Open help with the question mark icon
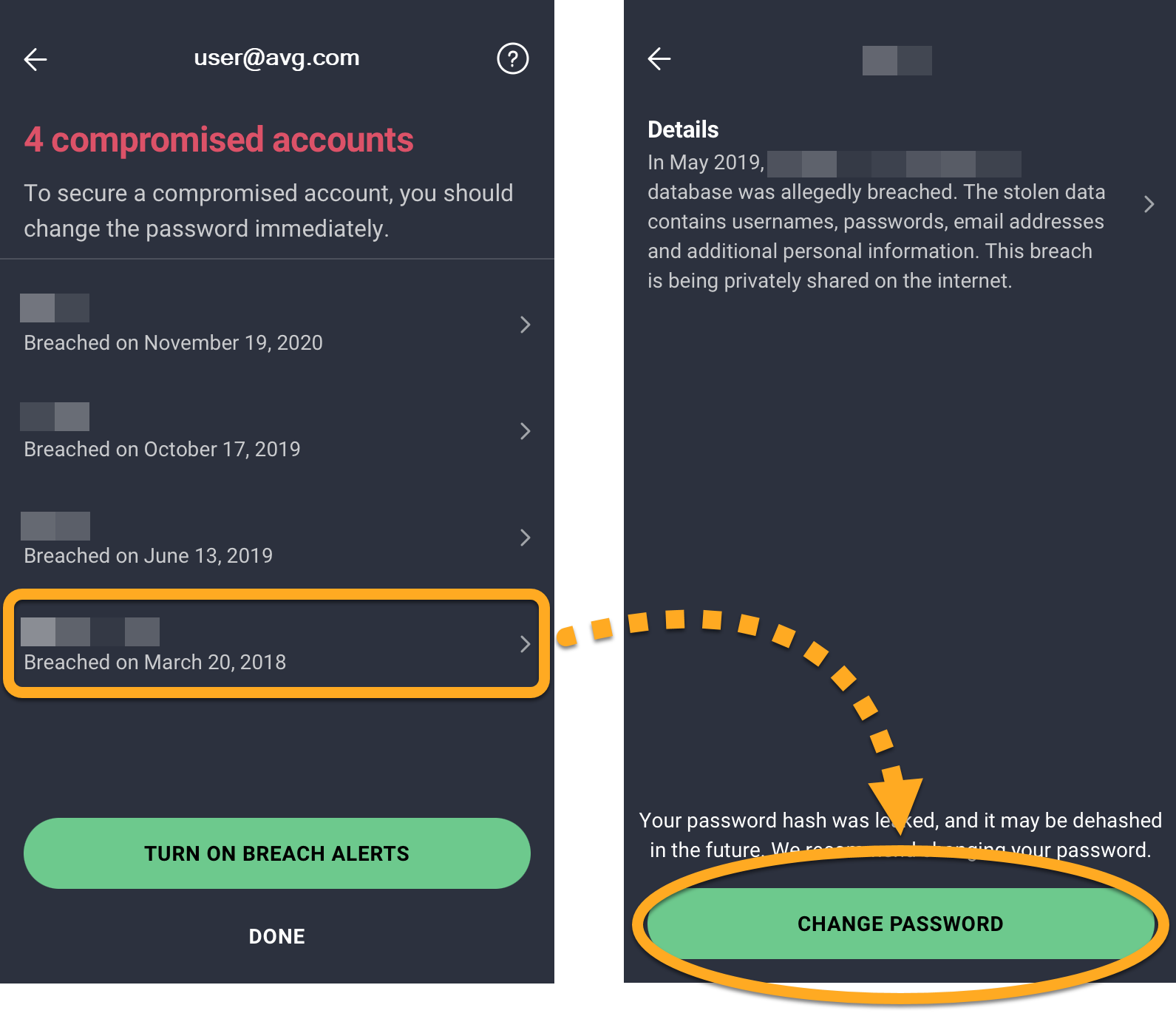 point(512,58)
